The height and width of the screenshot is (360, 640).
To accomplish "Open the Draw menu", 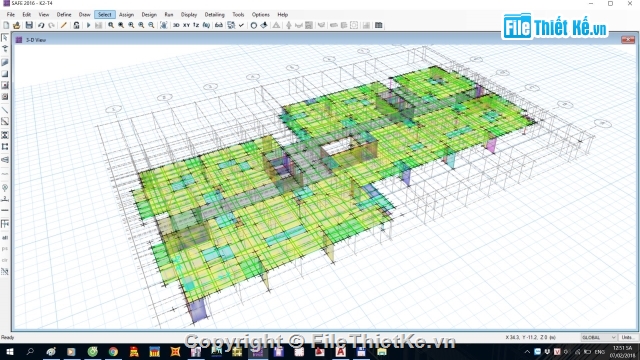I will (84, 15).
